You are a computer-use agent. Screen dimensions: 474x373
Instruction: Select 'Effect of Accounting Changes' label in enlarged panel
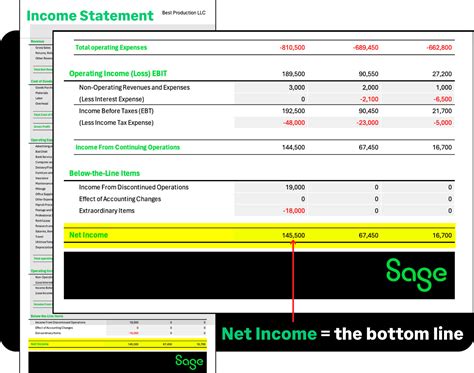click(120, 199)
